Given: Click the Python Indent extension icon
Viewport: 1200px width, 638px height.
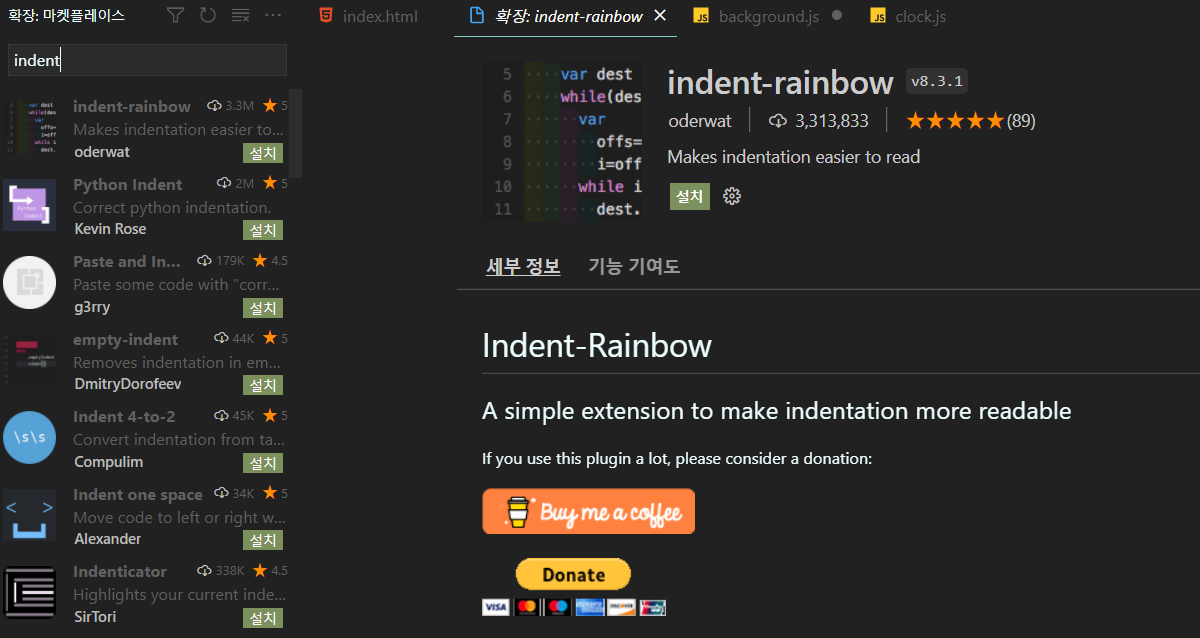Looking at the screenshot, I should tap(29, 205).
